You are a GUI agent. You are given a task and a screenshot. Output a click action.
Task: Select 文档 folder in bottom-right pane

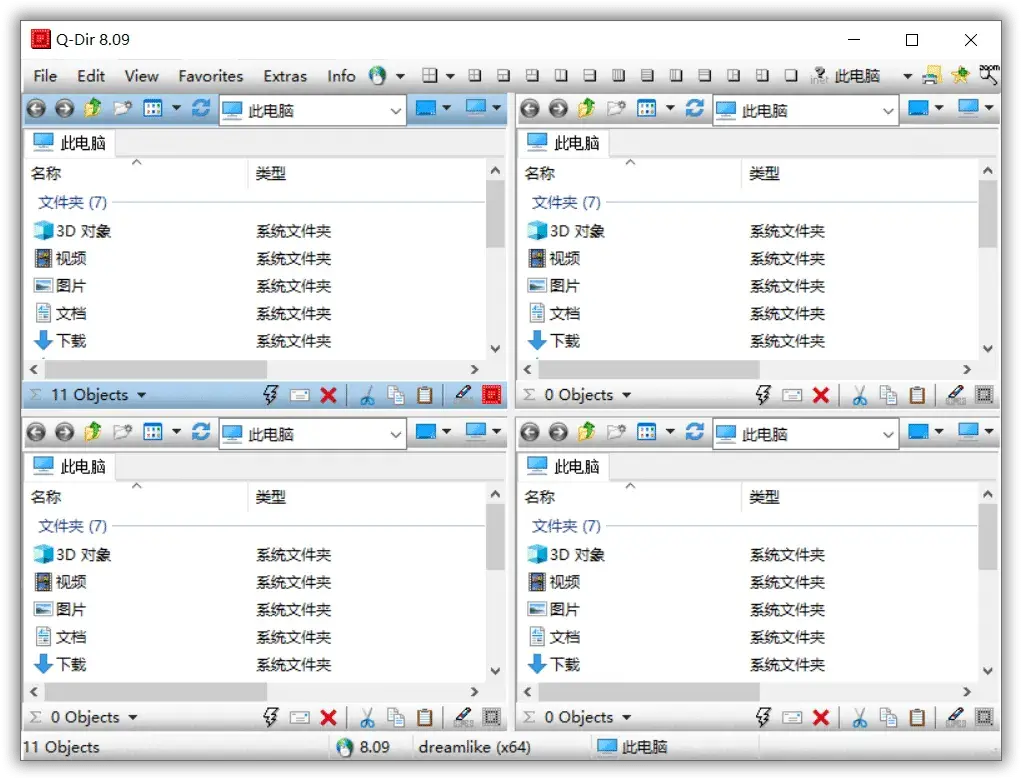[554, 636]
